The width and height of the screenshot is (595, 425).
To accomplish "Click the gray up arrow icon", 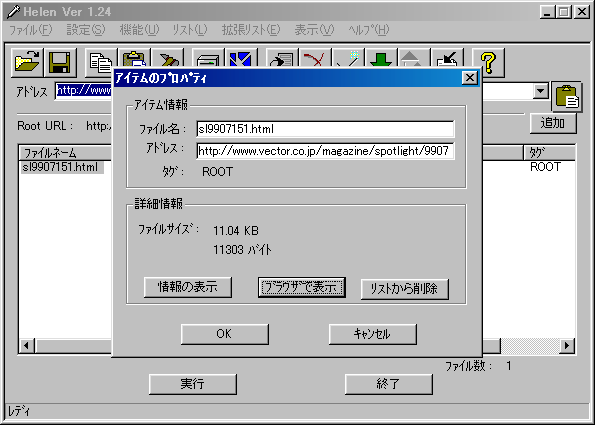I will click(414, 59).
